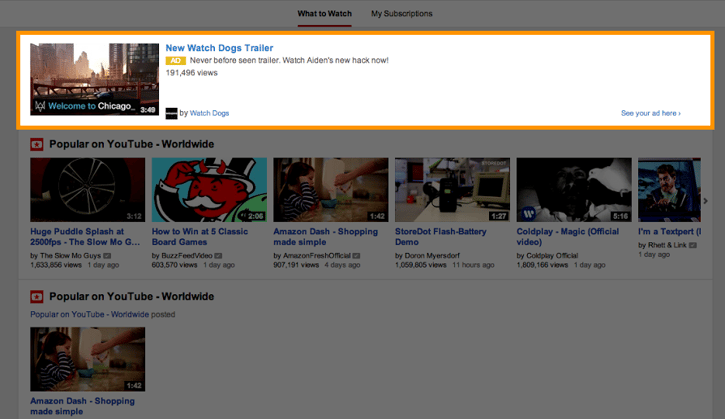The width and height of the screenshot is (725, 419).
Task: Play the Monopoly man board games thumbnail
Action: pos(209,190)
